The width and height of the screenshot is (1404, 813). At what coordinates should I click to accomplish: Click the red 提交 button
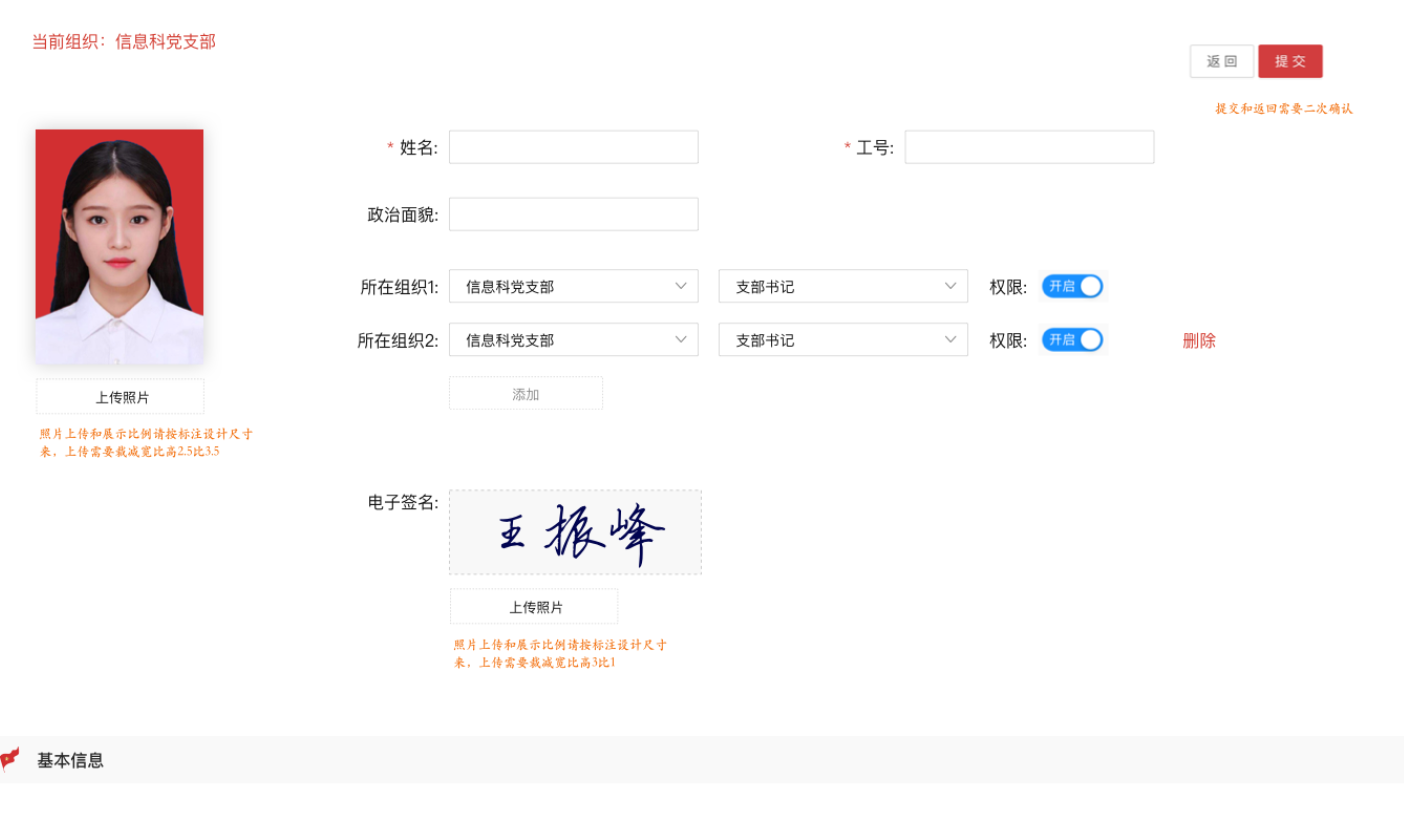tap(1290, 61)
